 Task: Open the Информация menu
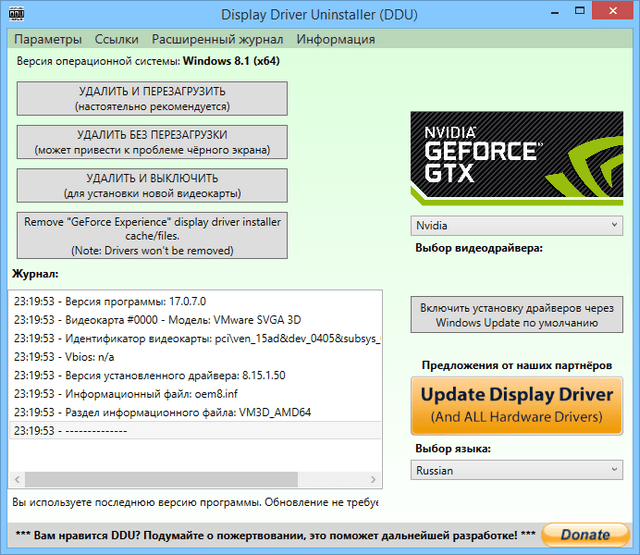[x=336, y=39]
